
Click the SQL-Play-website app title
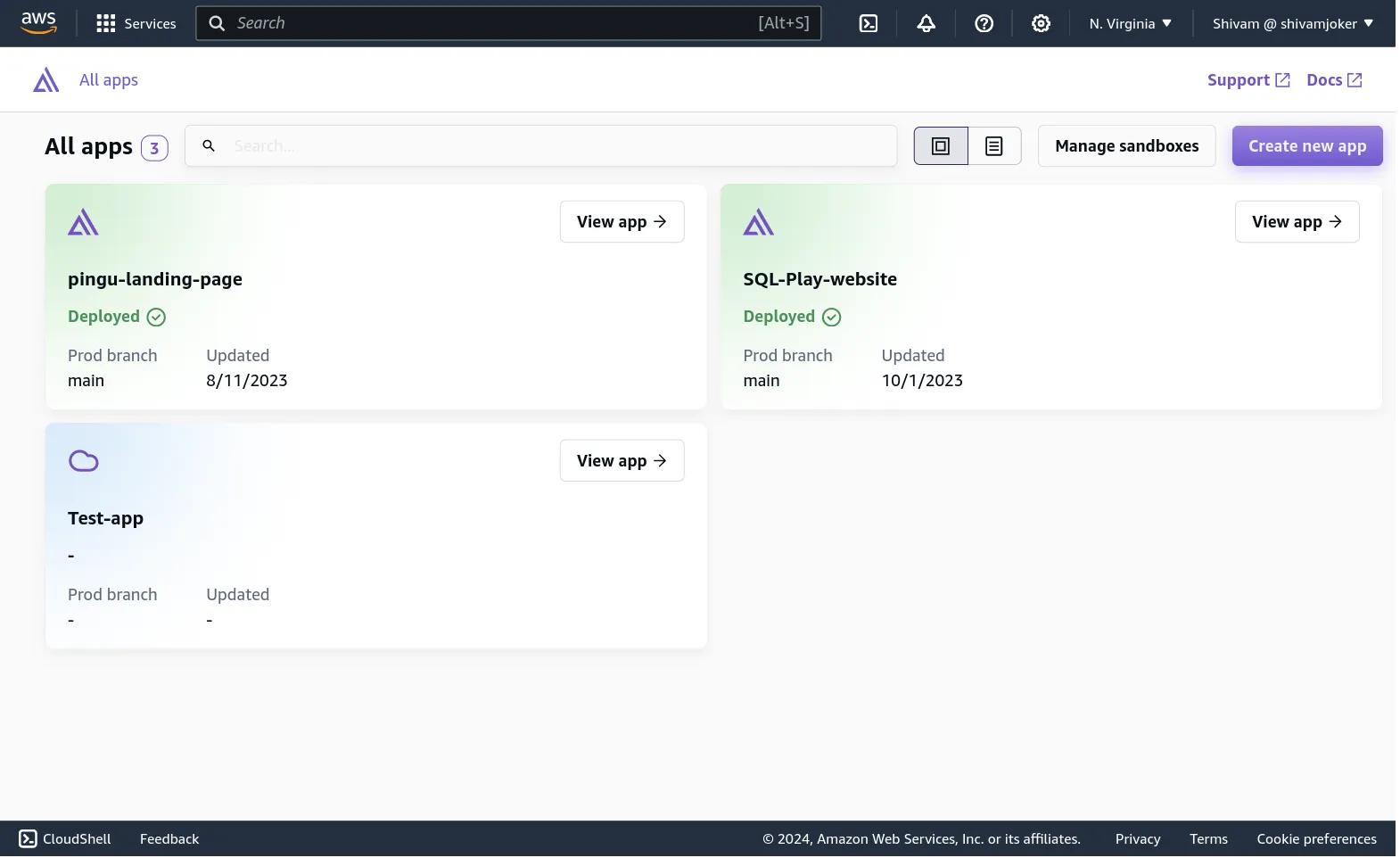pos(819,279)
